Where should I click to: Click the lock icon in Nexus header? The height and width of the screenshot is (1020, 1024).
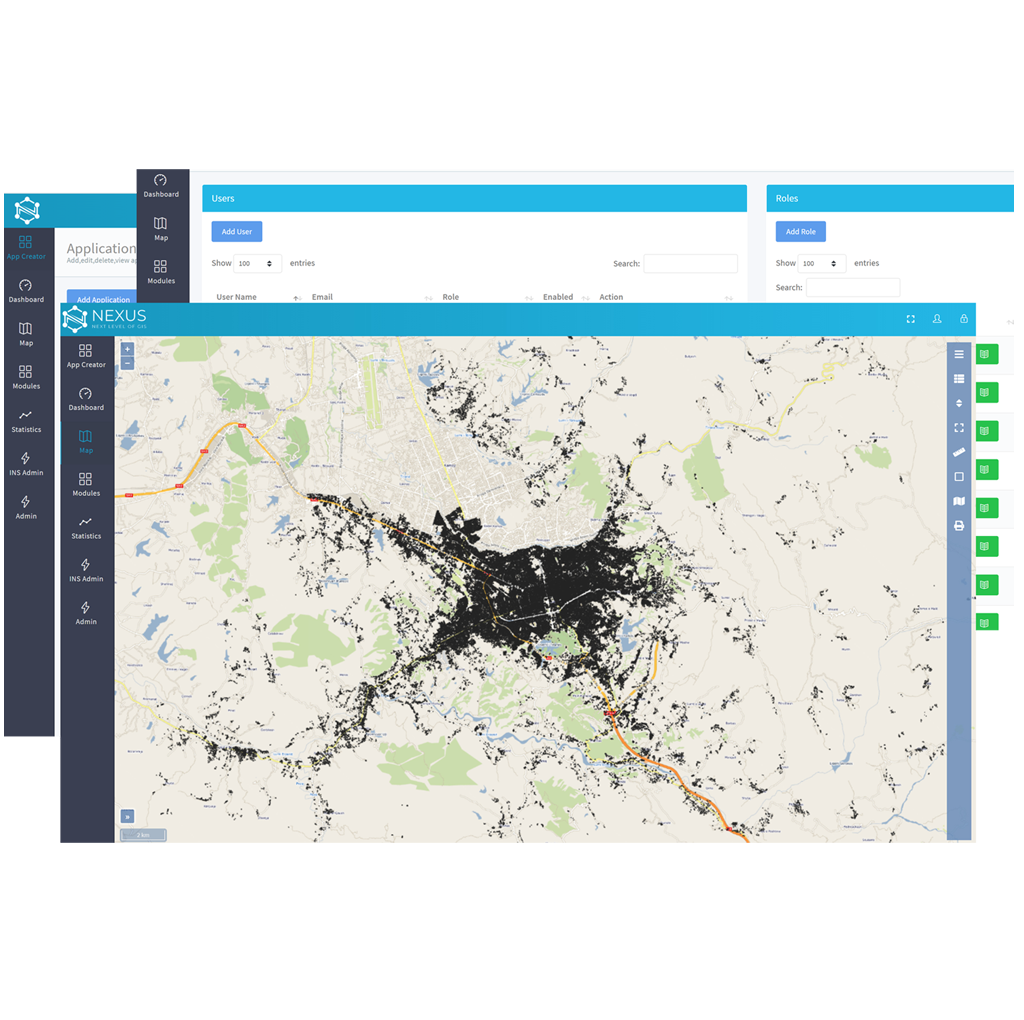click(x=964, y=319)
